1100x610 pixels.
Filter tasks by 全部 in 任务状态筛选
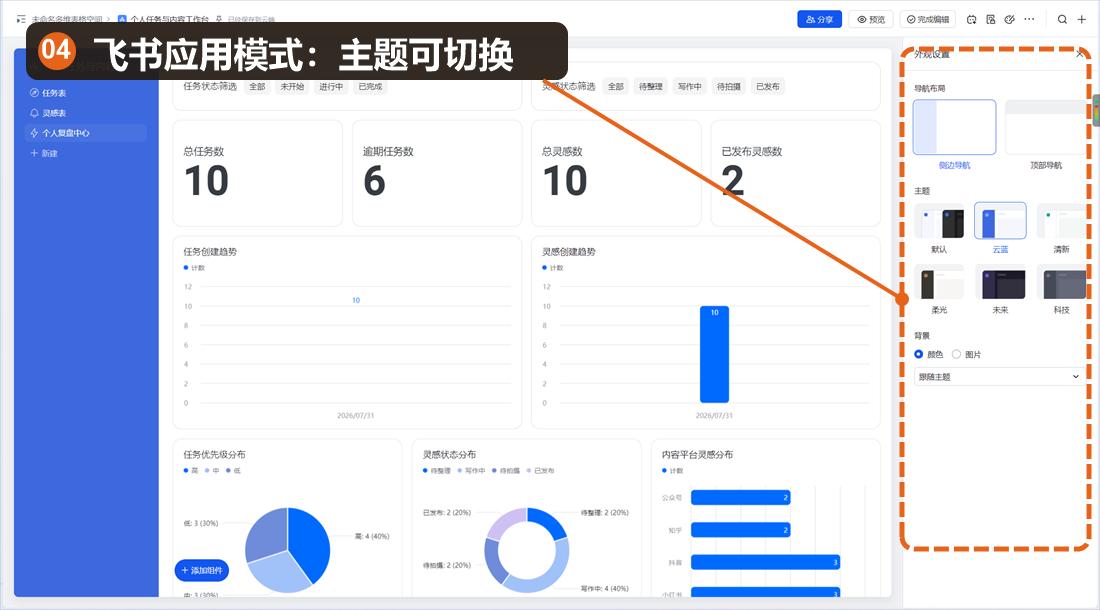[257, 86]
